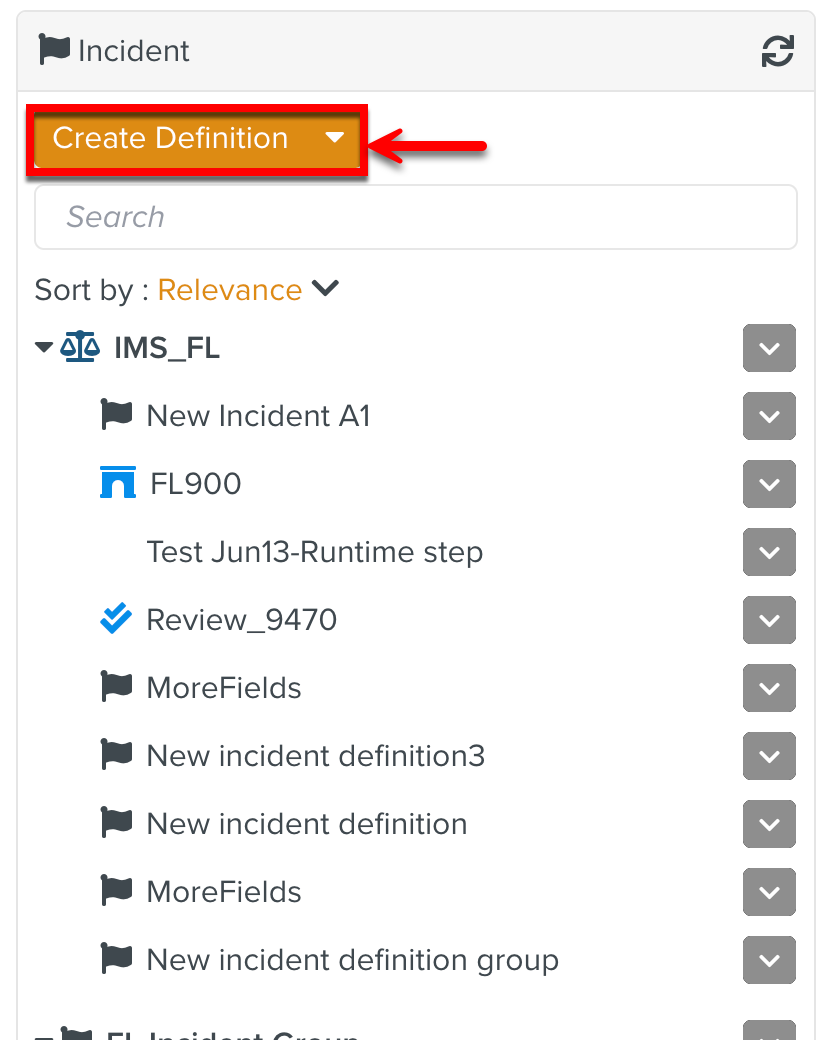Select the New incident definition entry

tap(306, 823)
